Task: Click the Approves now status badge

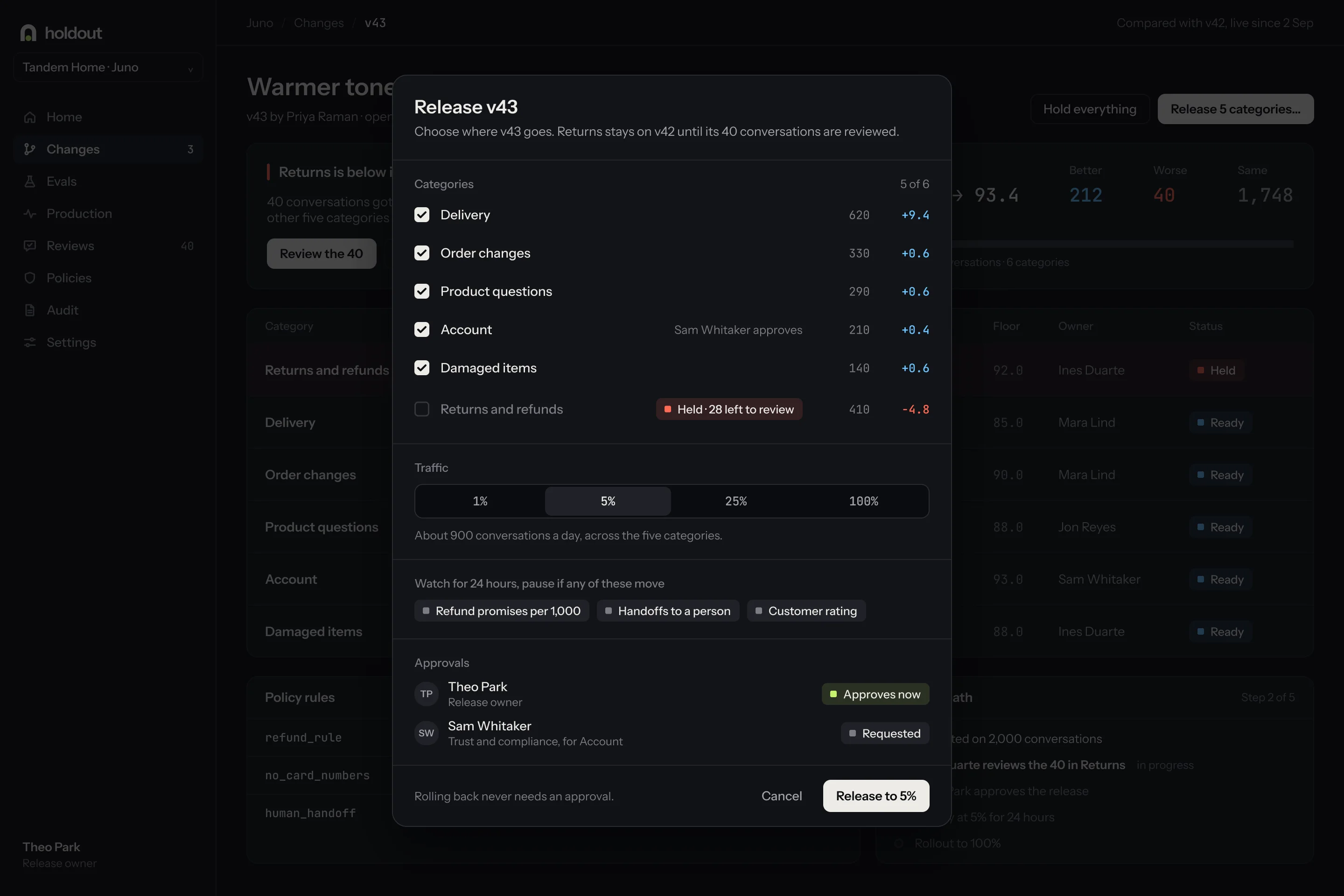Action: [x=875, y=694]
